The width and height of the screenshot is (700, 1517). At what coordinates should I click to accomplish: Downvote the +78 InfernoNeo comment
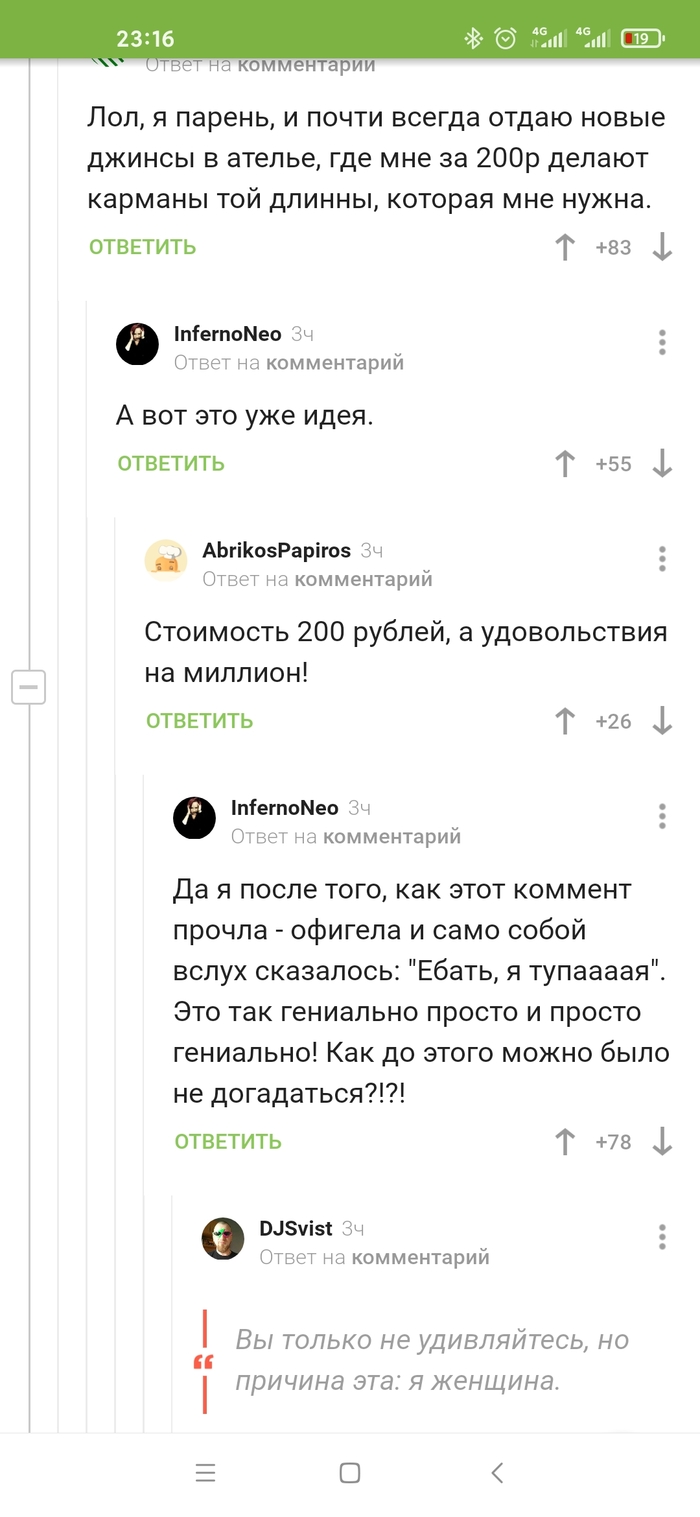pyautogui.click(x=662, y=1141)
